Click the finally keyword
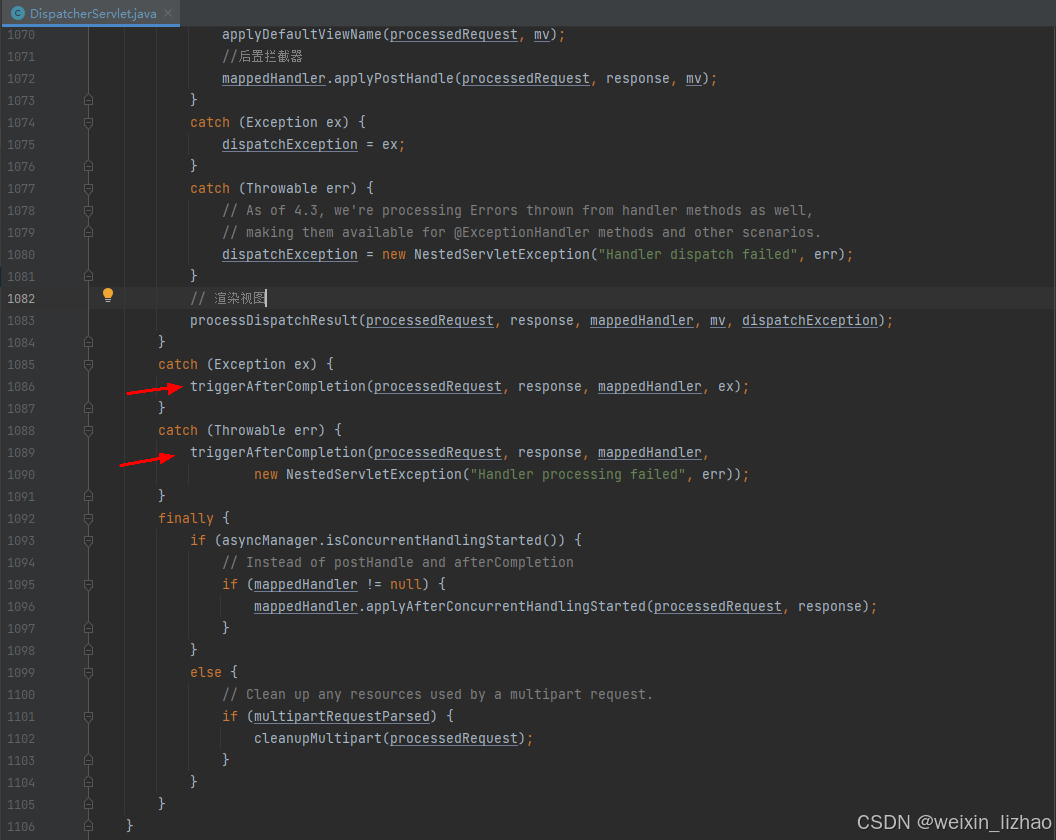Viewport: 1056px width, 840px height. (186, 519)
